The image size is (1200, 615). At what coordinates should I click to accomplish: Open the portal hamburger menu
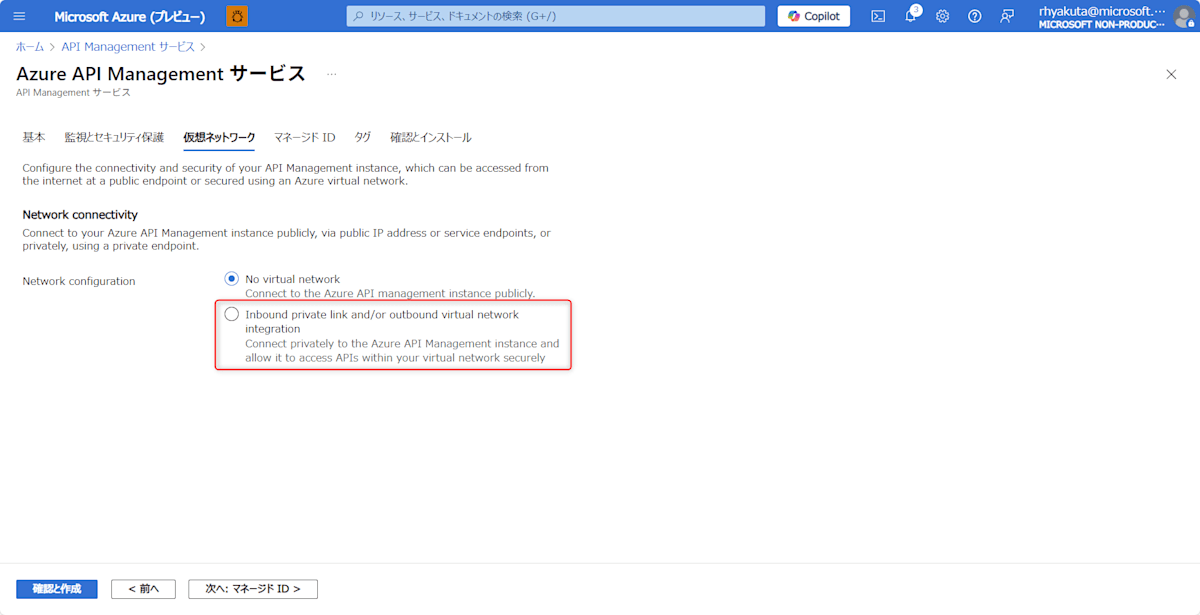[19, 16]
